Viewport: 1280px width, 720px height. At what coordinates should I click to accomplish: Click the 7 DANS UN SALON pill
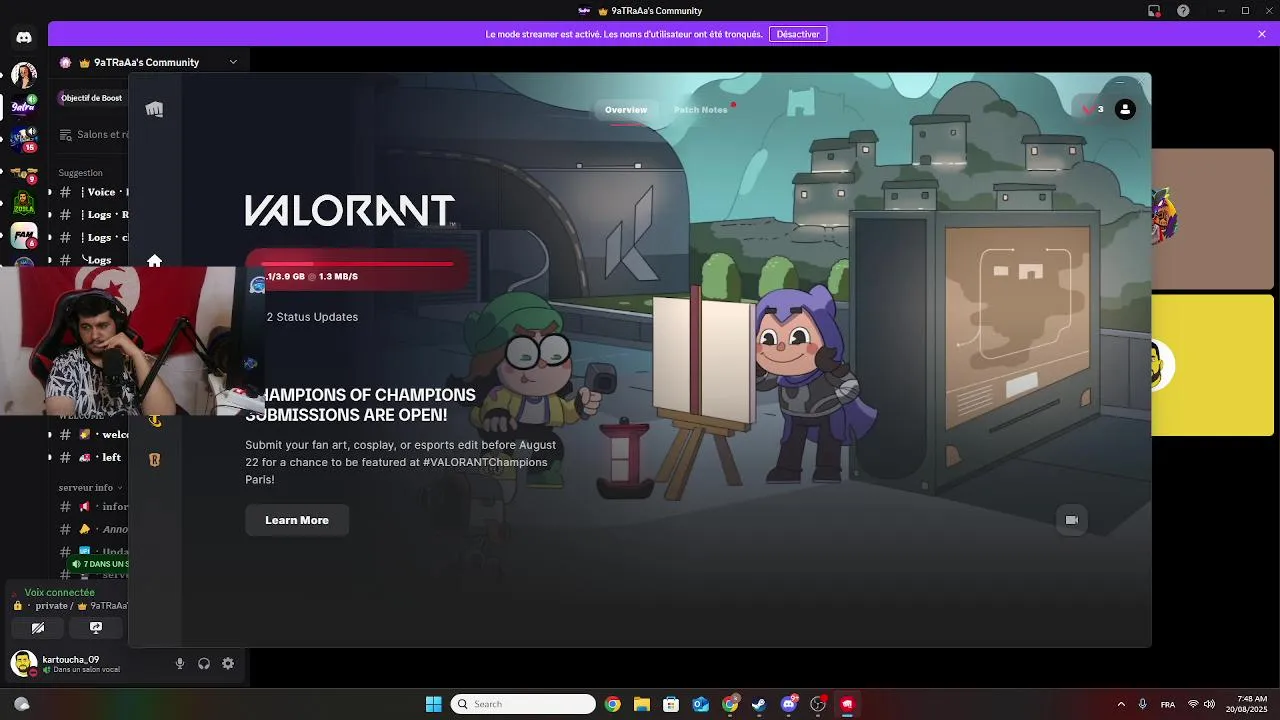pos(99,564)
